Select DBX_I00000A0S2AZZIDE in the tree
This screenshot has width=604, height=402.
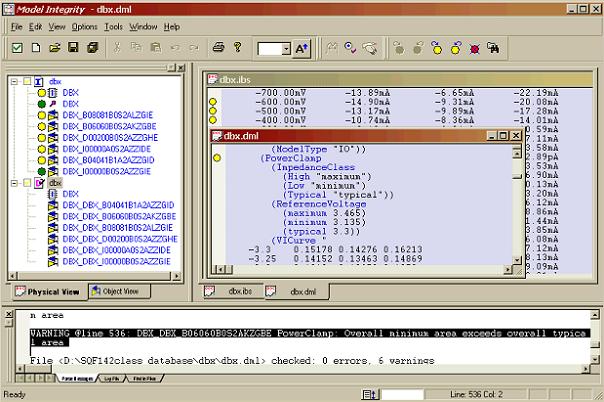coord(107,149)
